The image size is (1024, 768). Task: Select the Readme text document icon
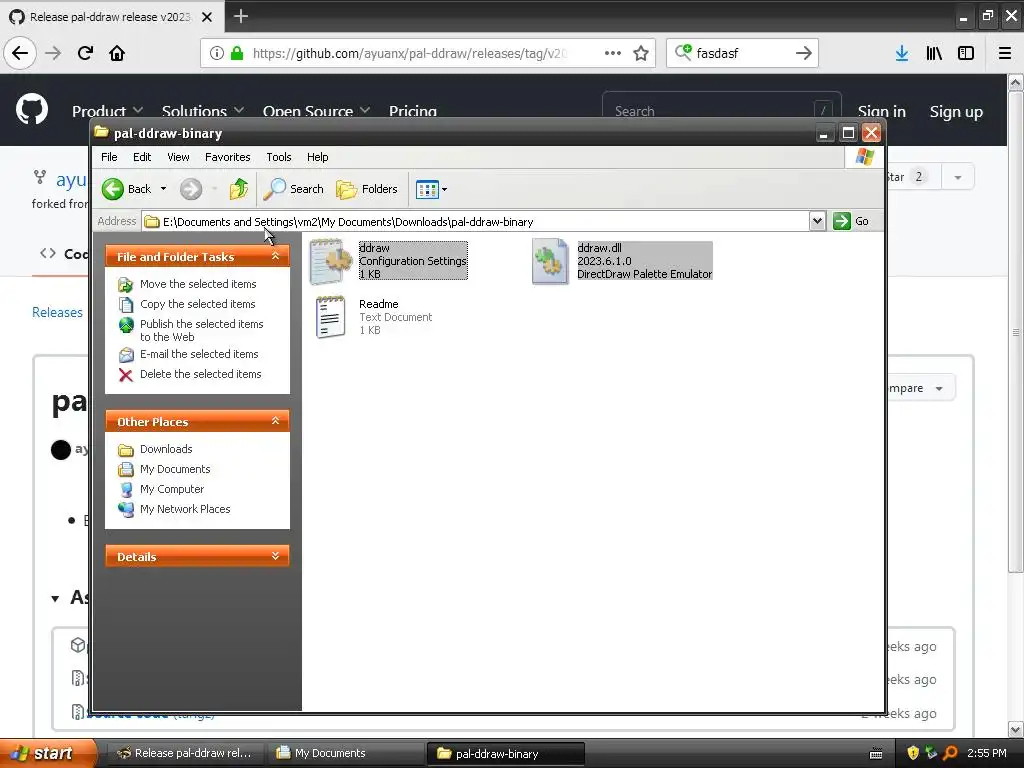(330, 317)
